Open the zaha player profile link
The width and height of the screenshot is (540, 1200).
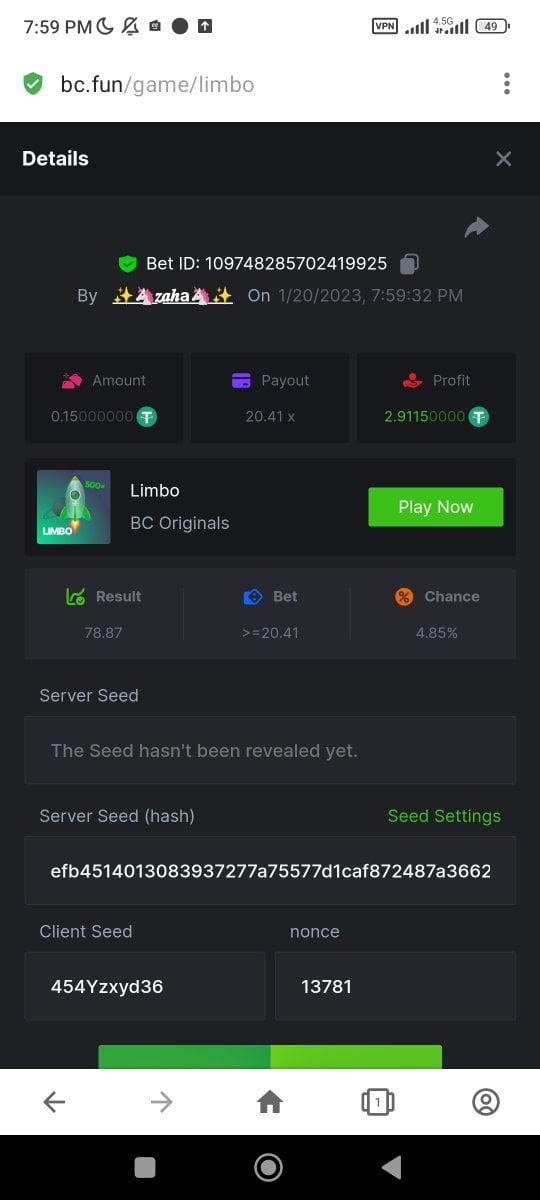tap(173, 295)
